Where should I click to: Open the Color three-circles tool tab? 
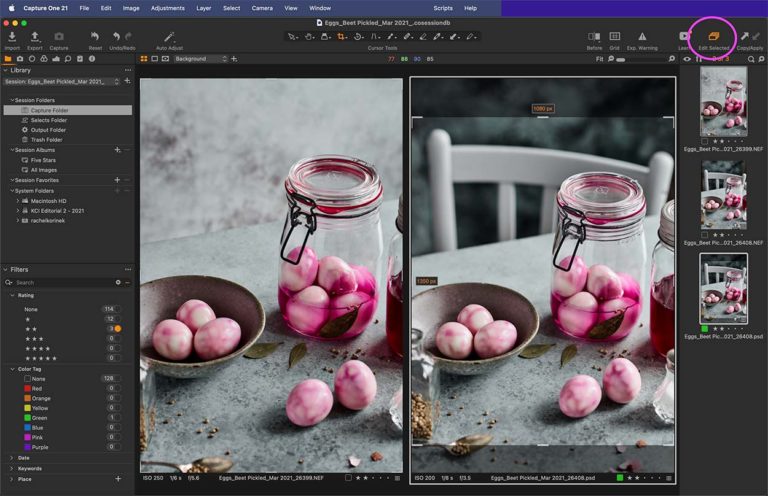[x=44, y=59]
